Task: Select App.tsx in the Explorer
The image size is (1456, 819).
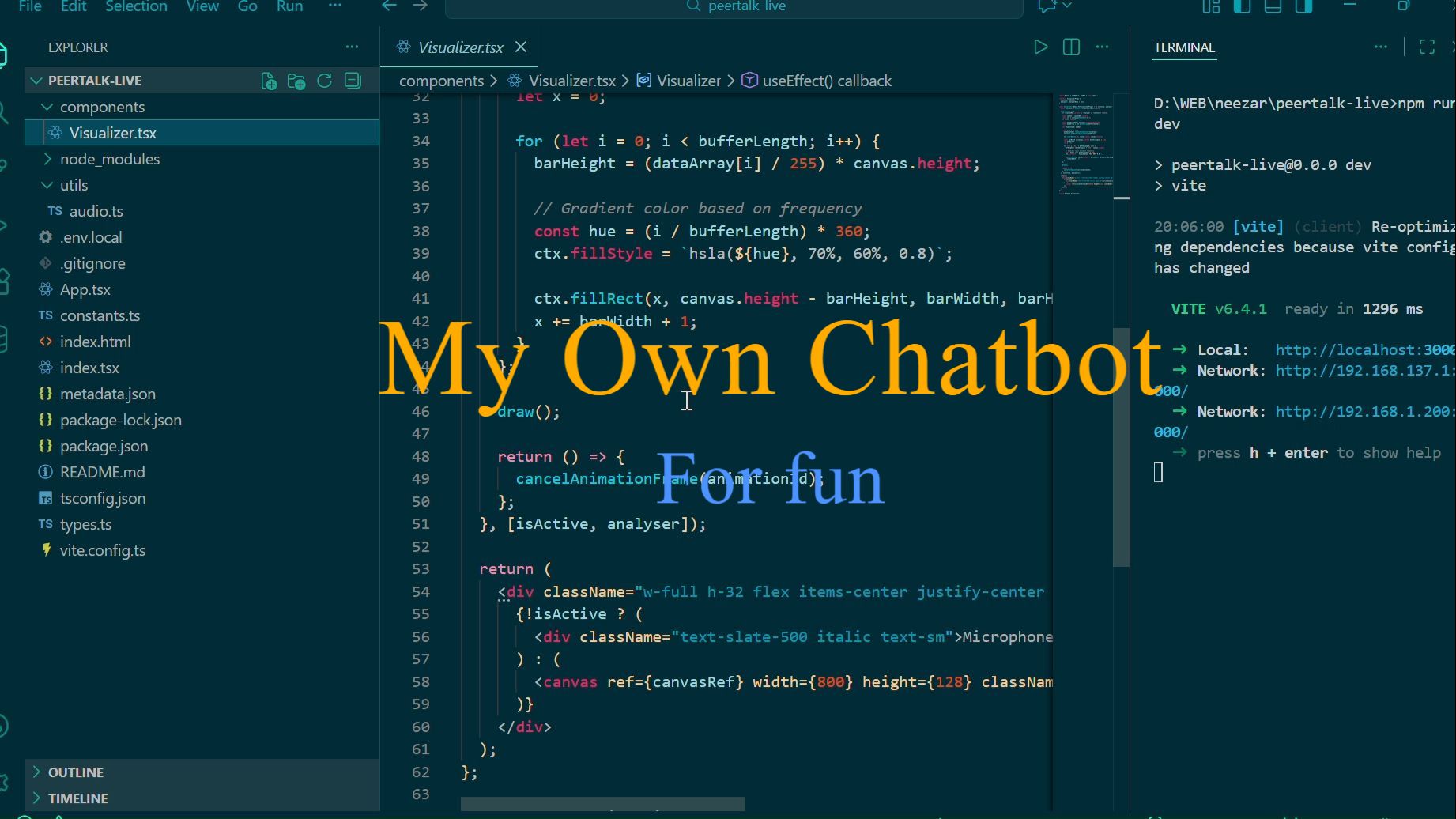Action: [85, 289]
